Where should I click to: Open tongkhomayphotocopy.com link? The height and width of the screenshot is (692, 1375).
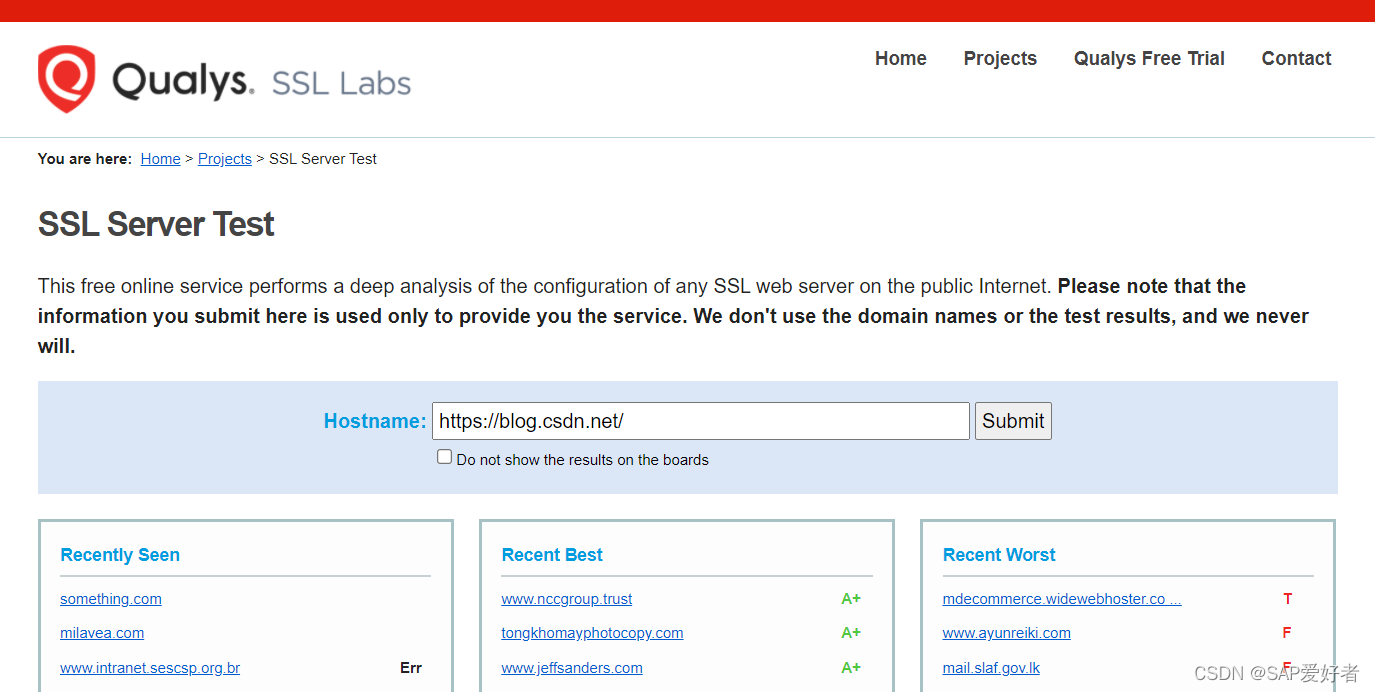(592, 633)
